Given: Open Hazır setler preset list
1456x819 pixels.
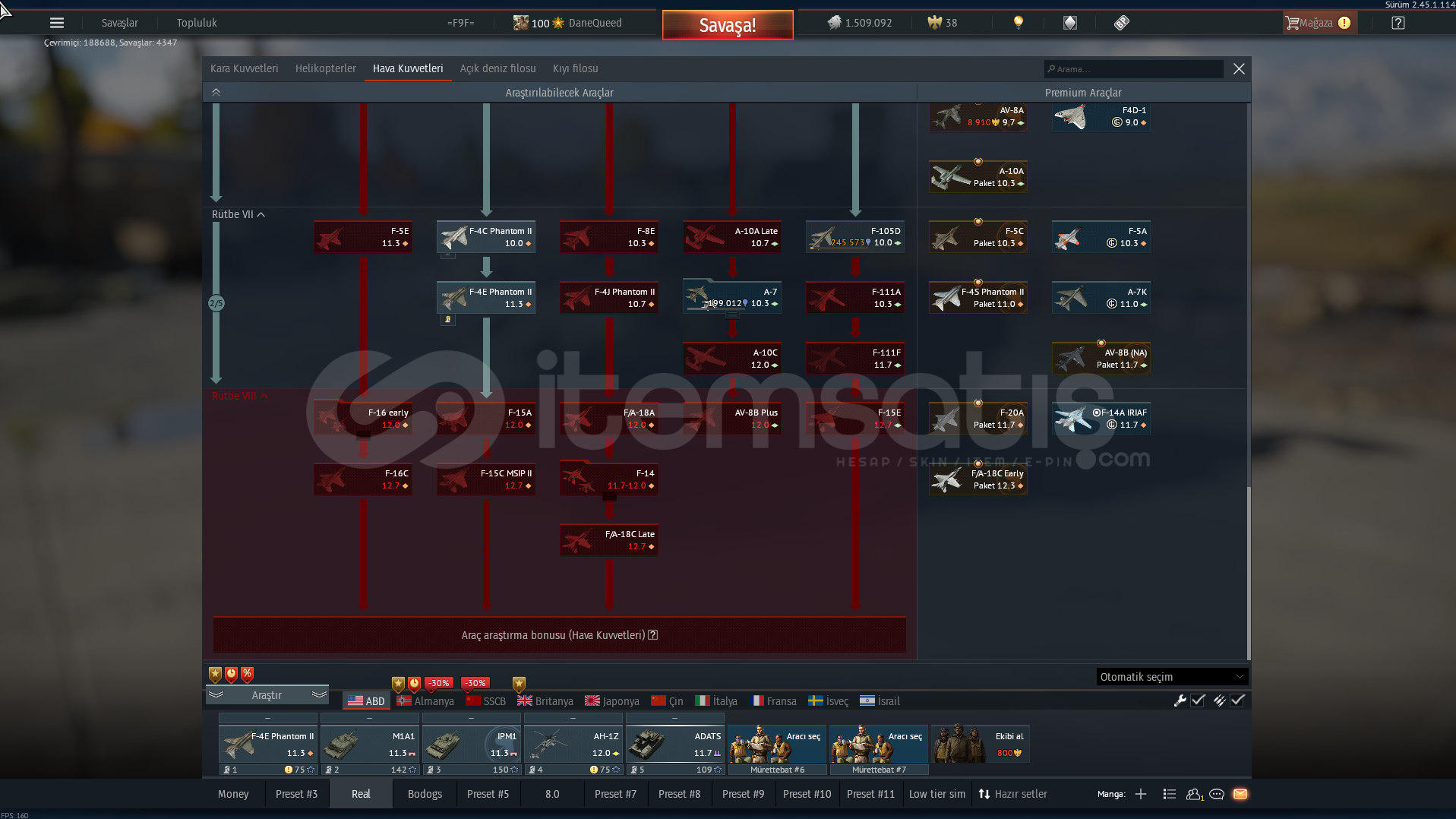Looking at the screenshot, I should (1012, 794).
